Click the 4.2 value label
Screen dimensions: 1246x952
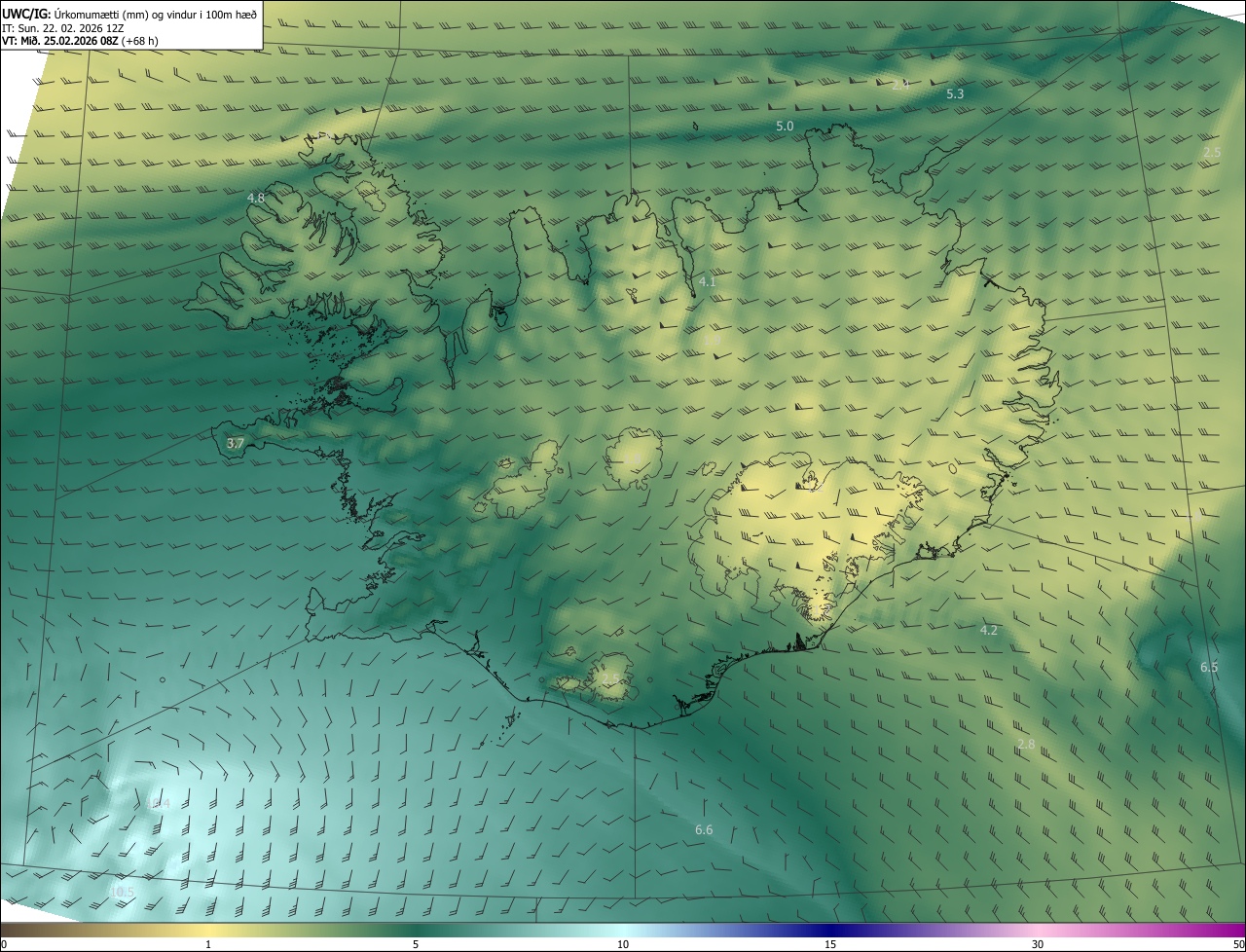[989, 631]
